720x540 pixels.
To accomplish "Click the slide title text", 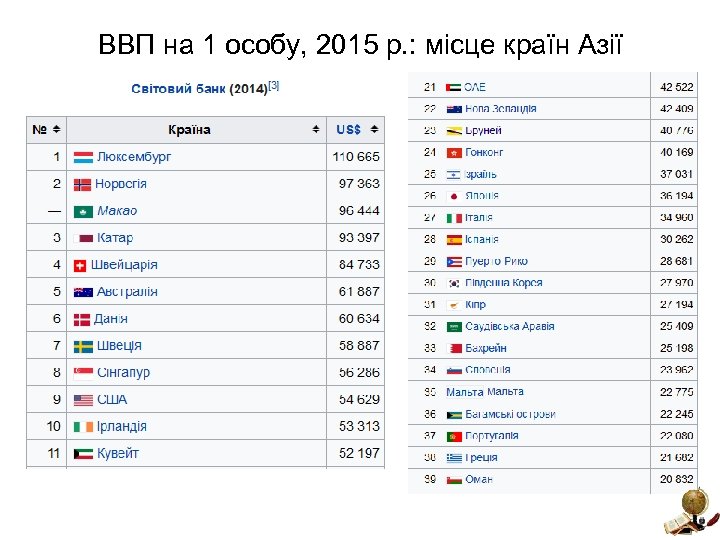I will pos(360,45).
